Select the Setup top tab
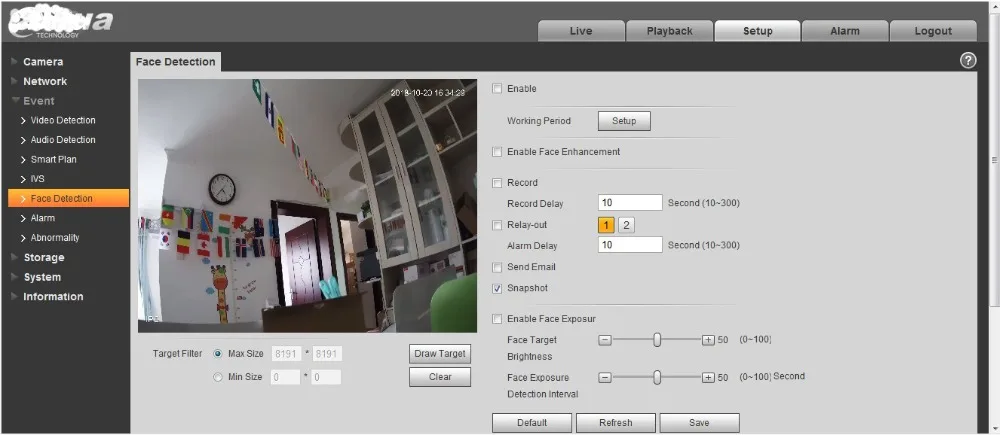1000x435 pixels. pos(757,31)
